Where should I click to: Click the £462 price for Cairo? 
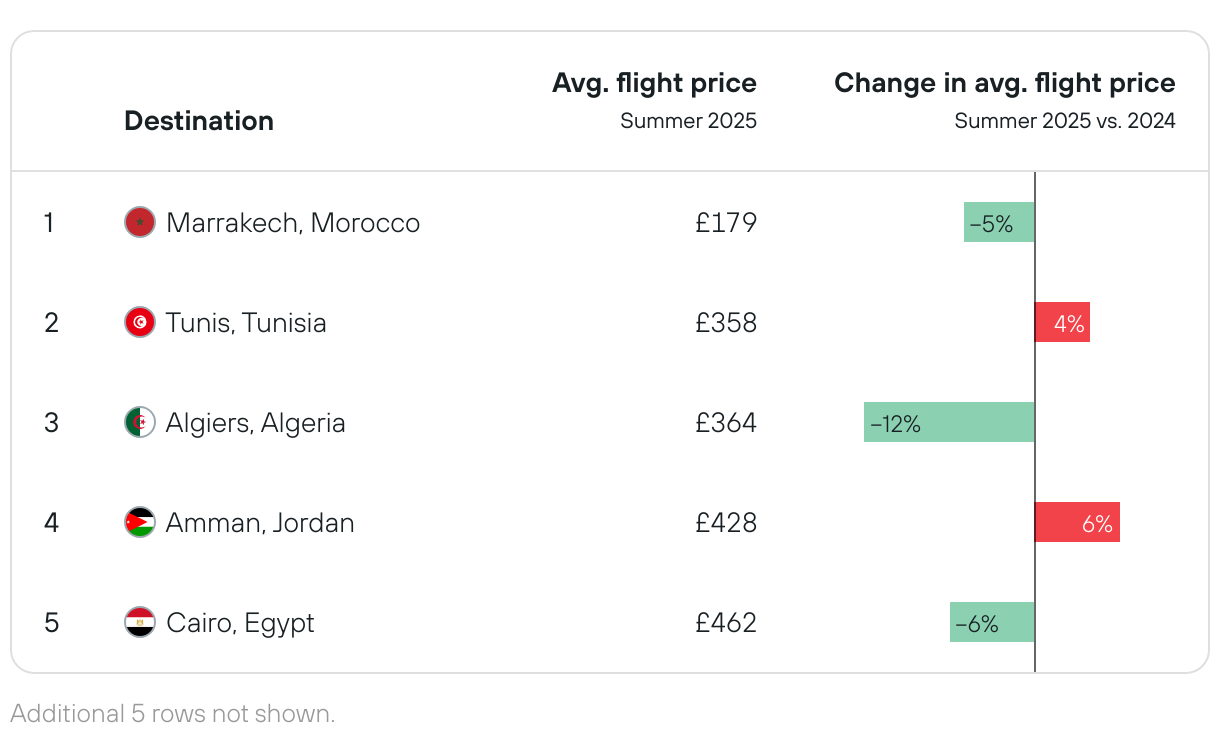pos(726,622)
